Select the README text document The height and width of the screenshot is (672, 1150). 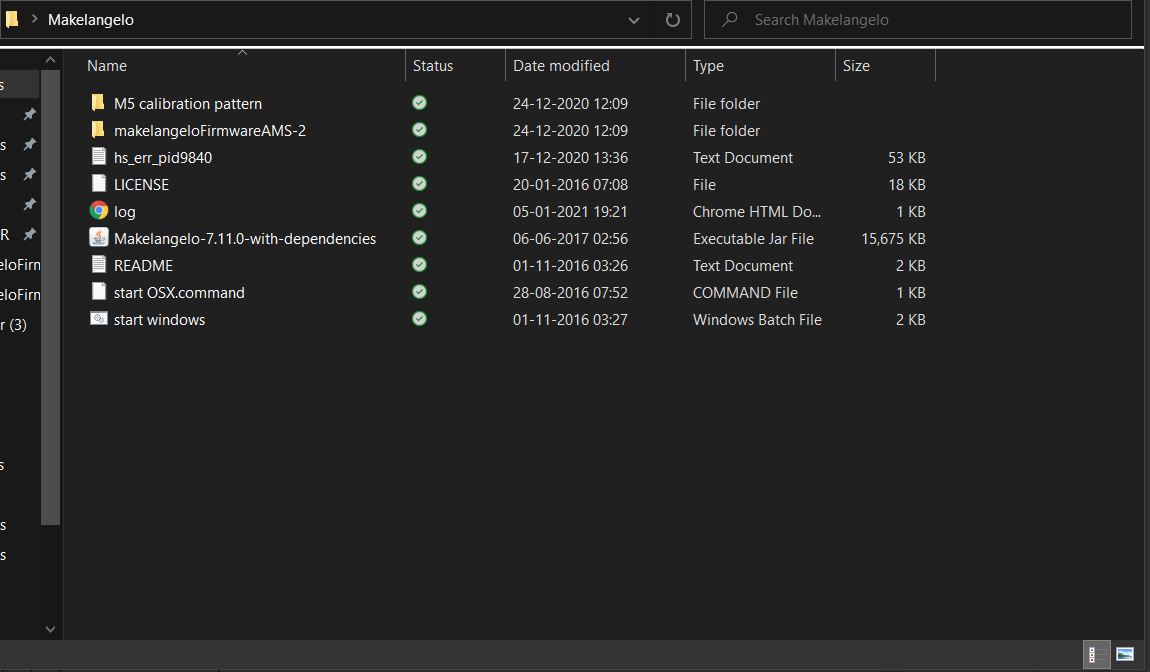pyautogui.click(x=144, y=265)
